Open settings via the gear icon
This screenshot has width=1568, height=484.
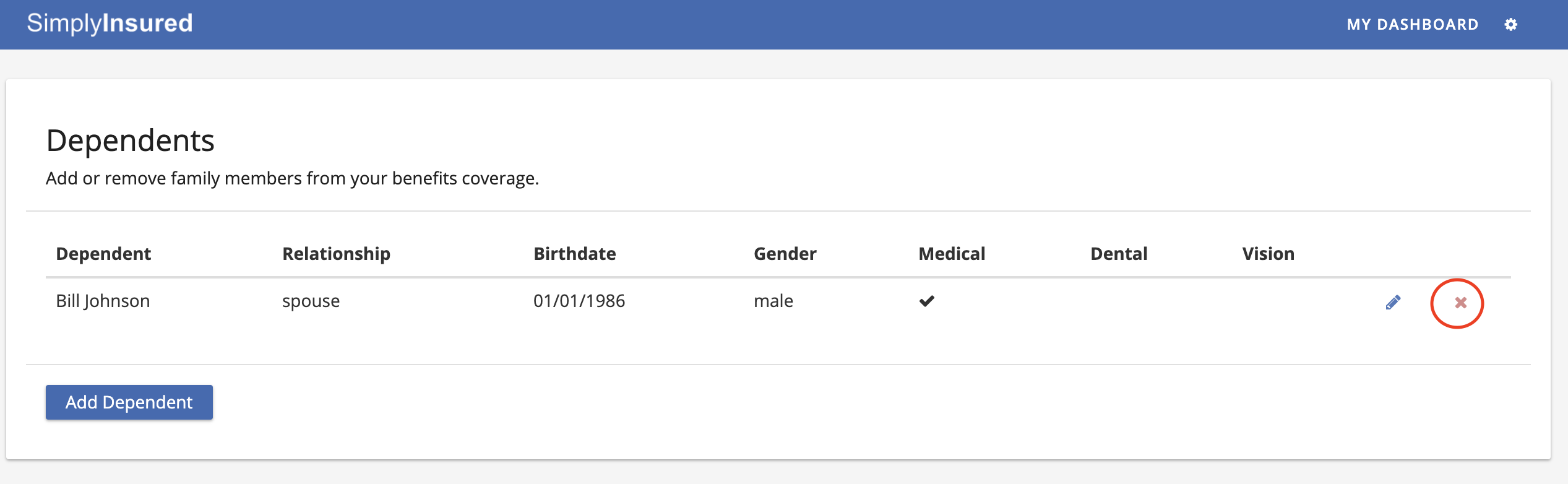[1511, 25]
